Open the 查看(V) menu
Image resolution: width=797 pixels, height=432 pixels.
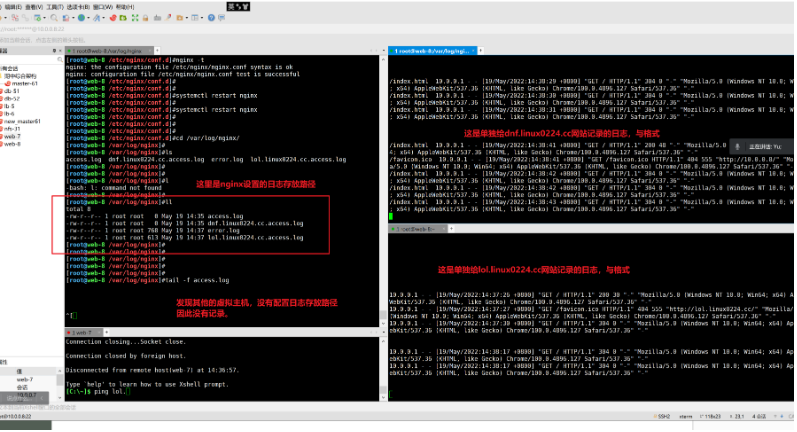(34, 7)
